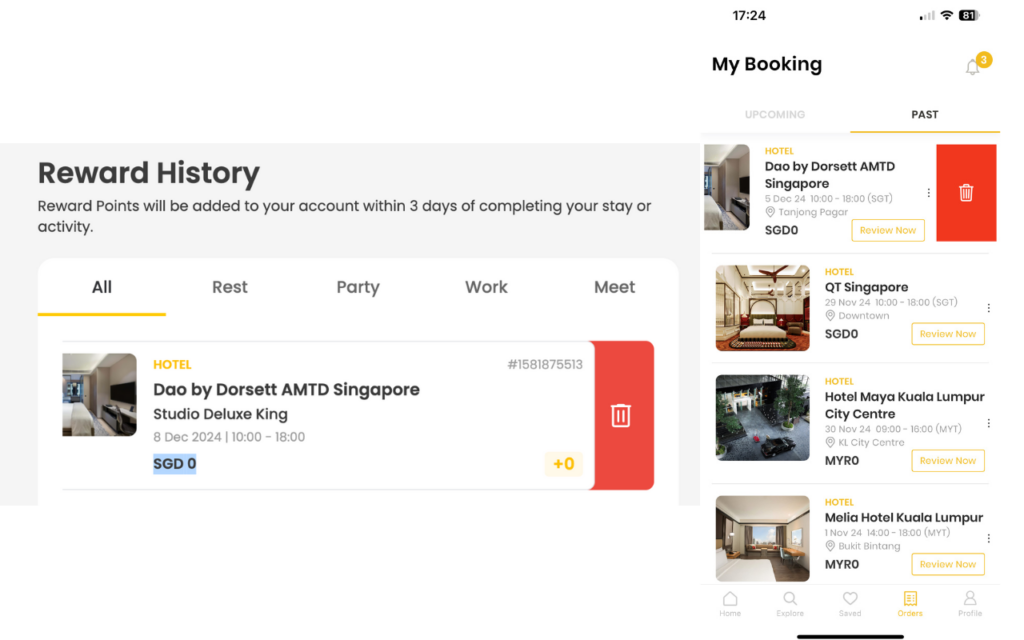Image resolution: width=1024 pixels, height=640 pixels.
Task: Select the Work tab in Reward History
Action: click(x=486, y=287)
